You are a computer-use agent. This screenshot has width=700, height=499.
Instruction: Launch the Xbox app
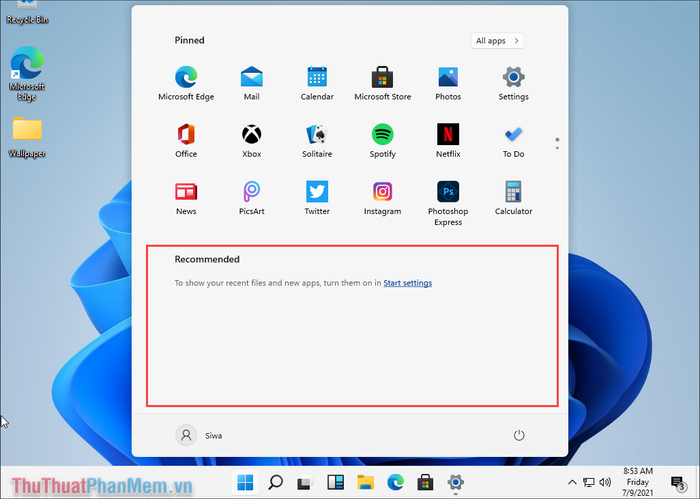coord(251,135)
